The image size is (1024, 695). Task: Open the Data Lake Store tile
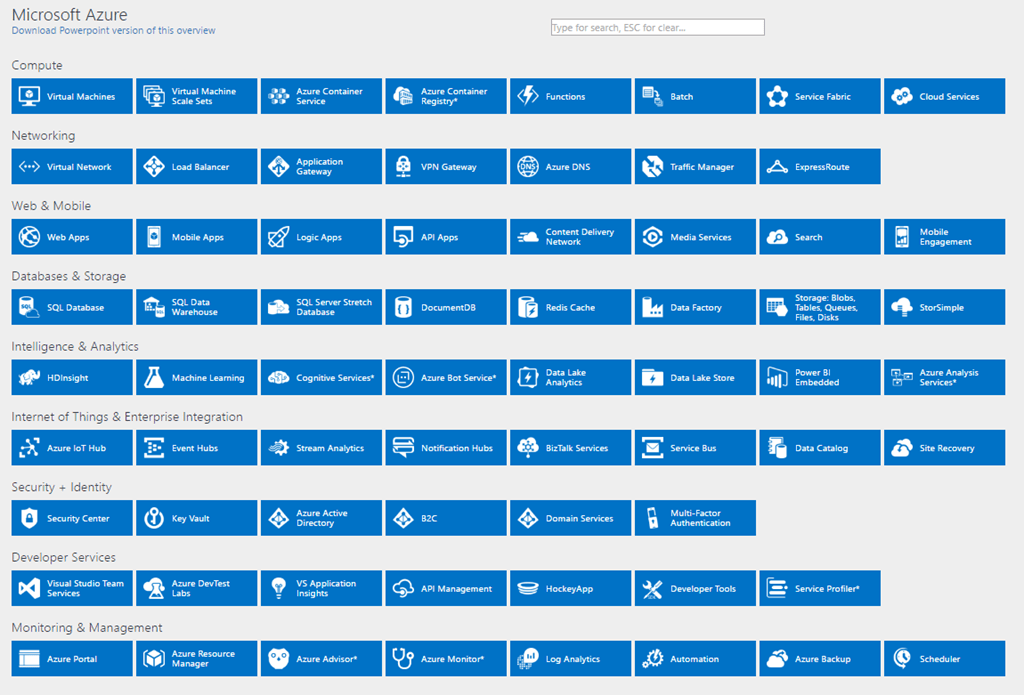click(696, 378)
